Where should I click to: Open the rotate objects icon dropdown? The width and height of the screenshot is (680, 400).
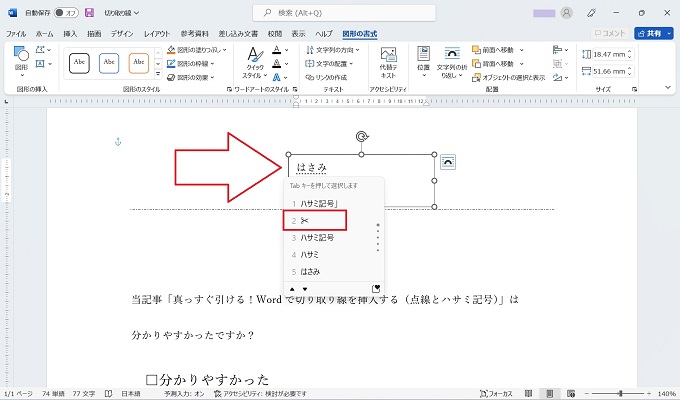[560, 77]
